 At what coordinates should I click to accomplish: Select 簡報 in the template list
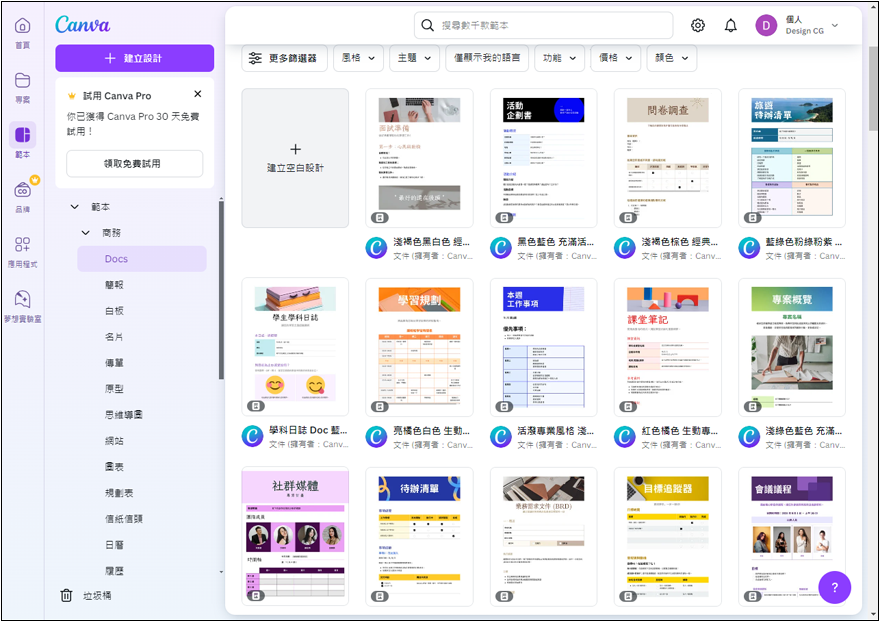click(115, 285)
